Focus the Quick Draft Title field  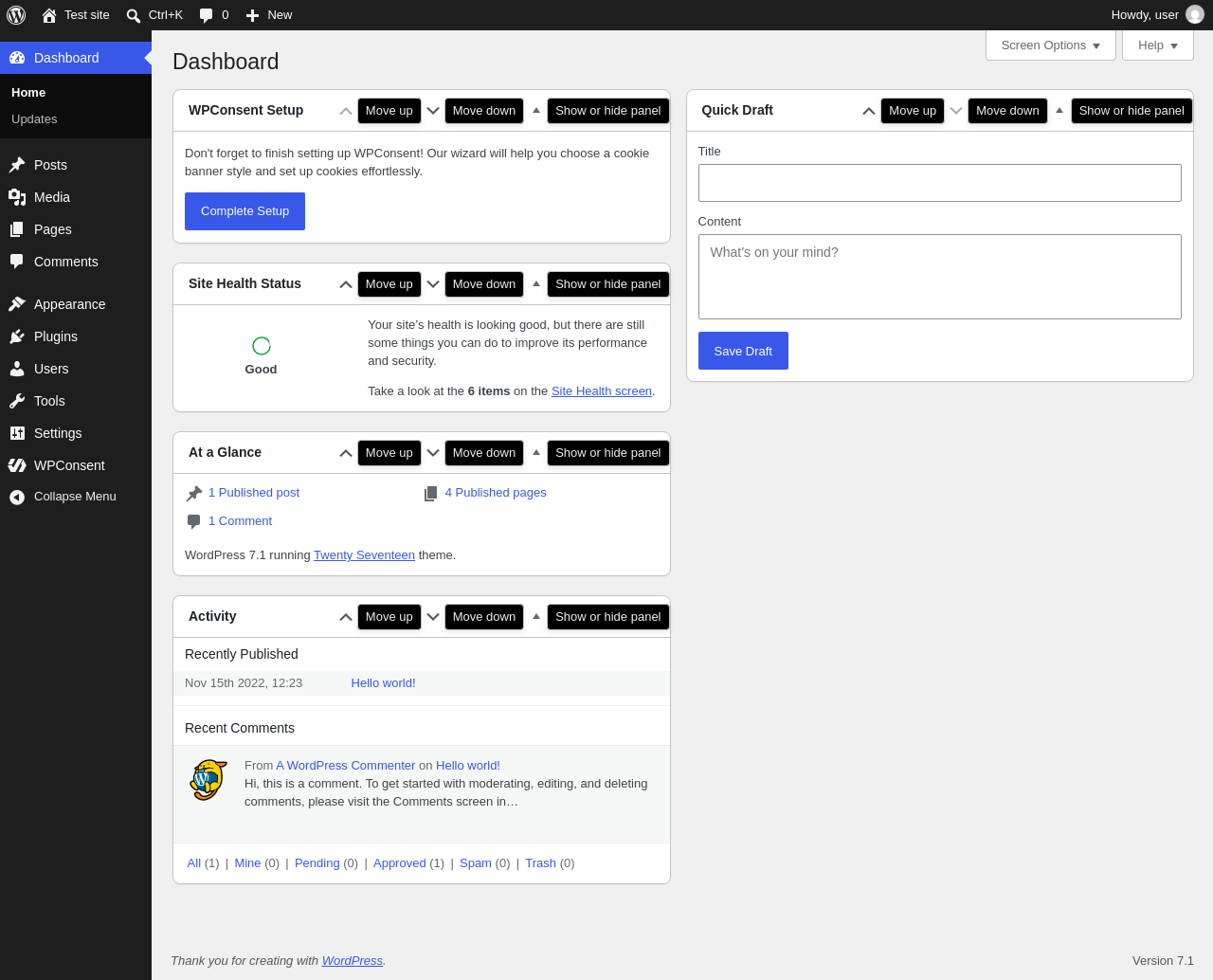pos(940,183)
